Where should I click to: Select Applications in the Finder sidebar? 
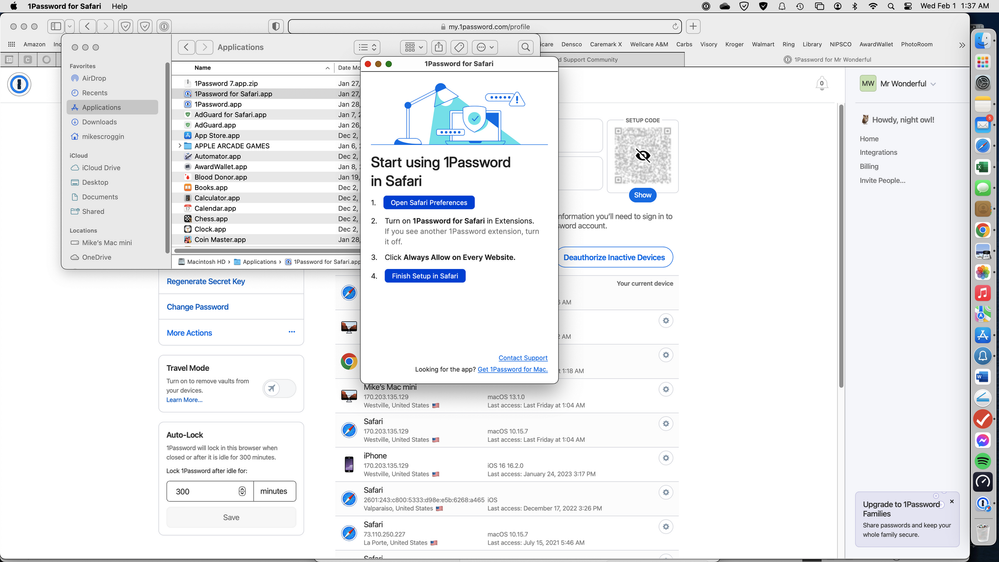(x=101, y=107)
